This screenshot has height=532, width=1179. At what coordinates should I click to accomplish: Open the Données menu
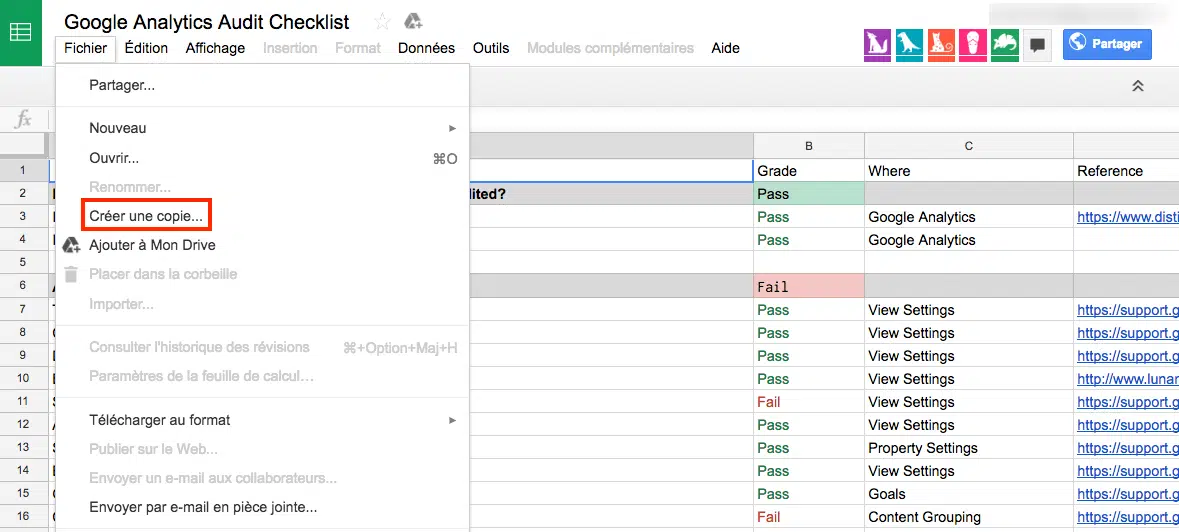426,48
